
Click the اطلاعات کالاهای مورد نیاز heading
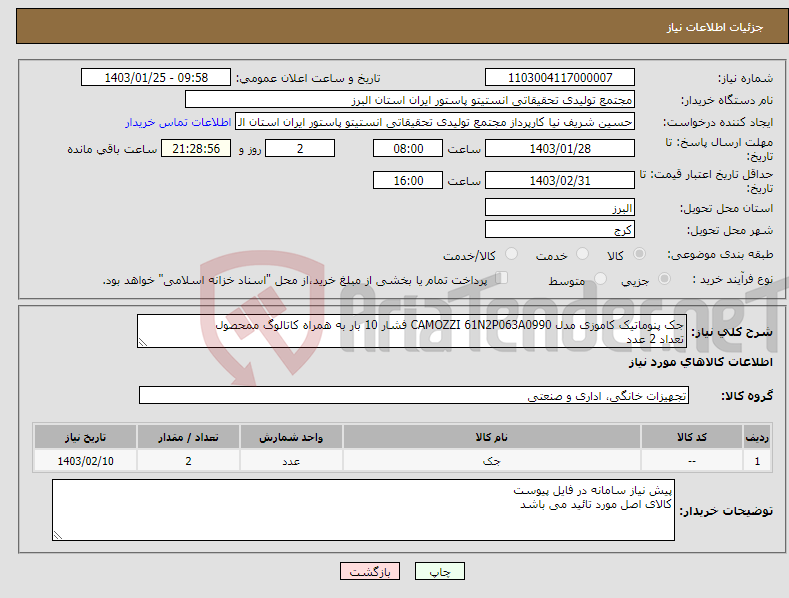tap(700, 362)
